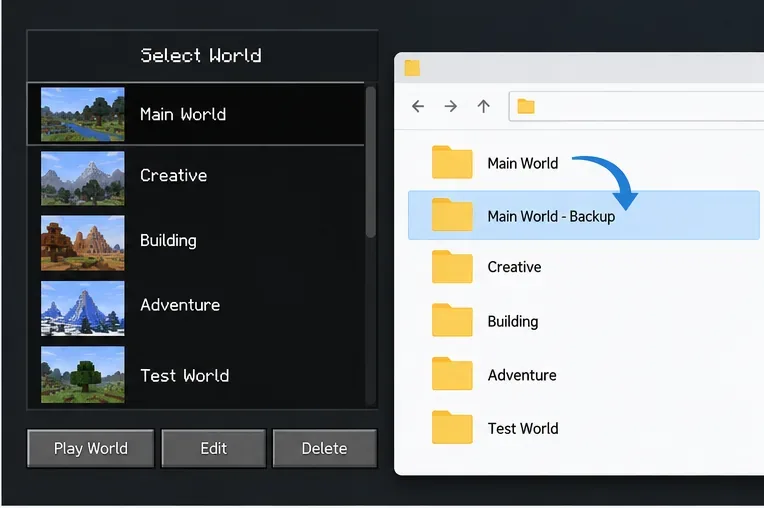This screenshot has width=764, height=508.
Task: Select the Main World folder icon
Action: tap(452, 162)
